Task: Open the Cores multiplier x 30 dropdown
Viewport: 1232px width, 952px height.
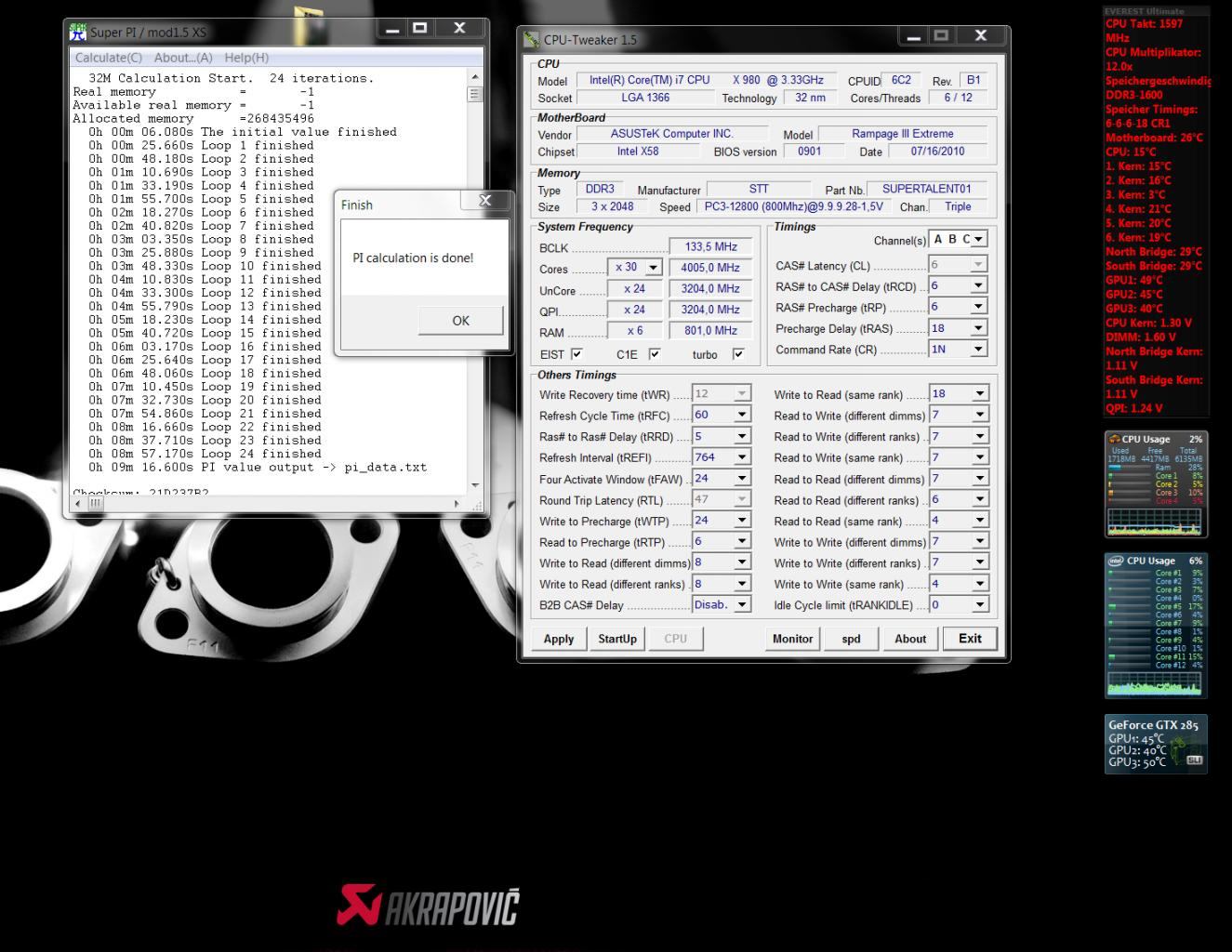Action: click(653, 268)
